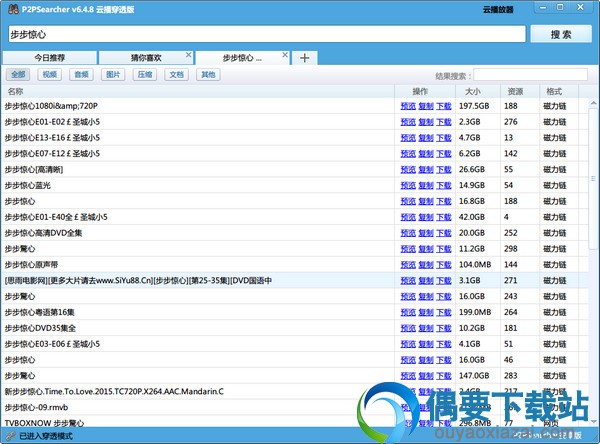The width and height of the screenshot is (600, 444).
Task: Sort by the 名称 column header
Action: coord(197,91)
